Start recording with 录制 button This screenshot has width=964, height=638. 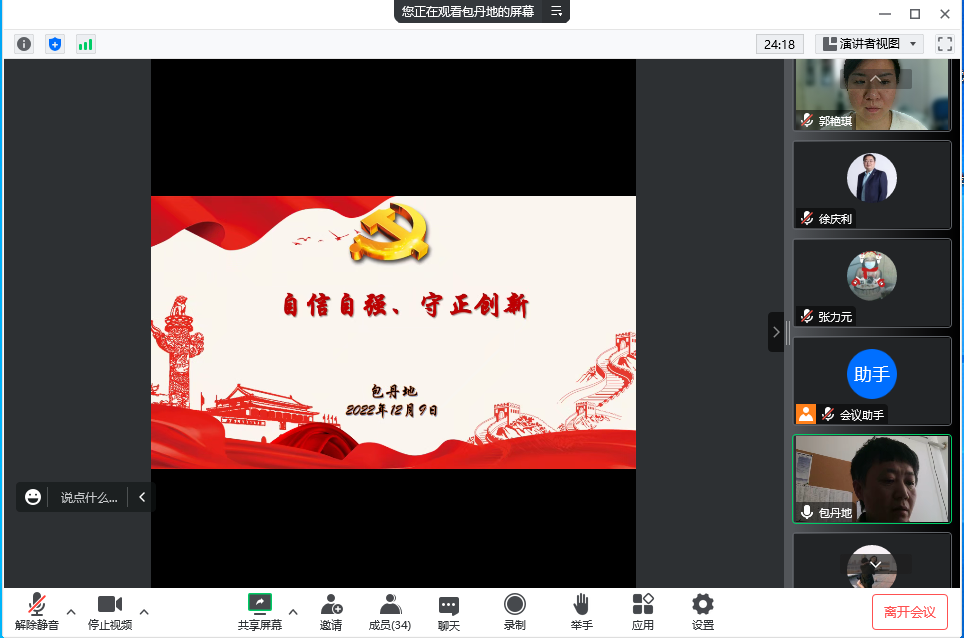515,611
